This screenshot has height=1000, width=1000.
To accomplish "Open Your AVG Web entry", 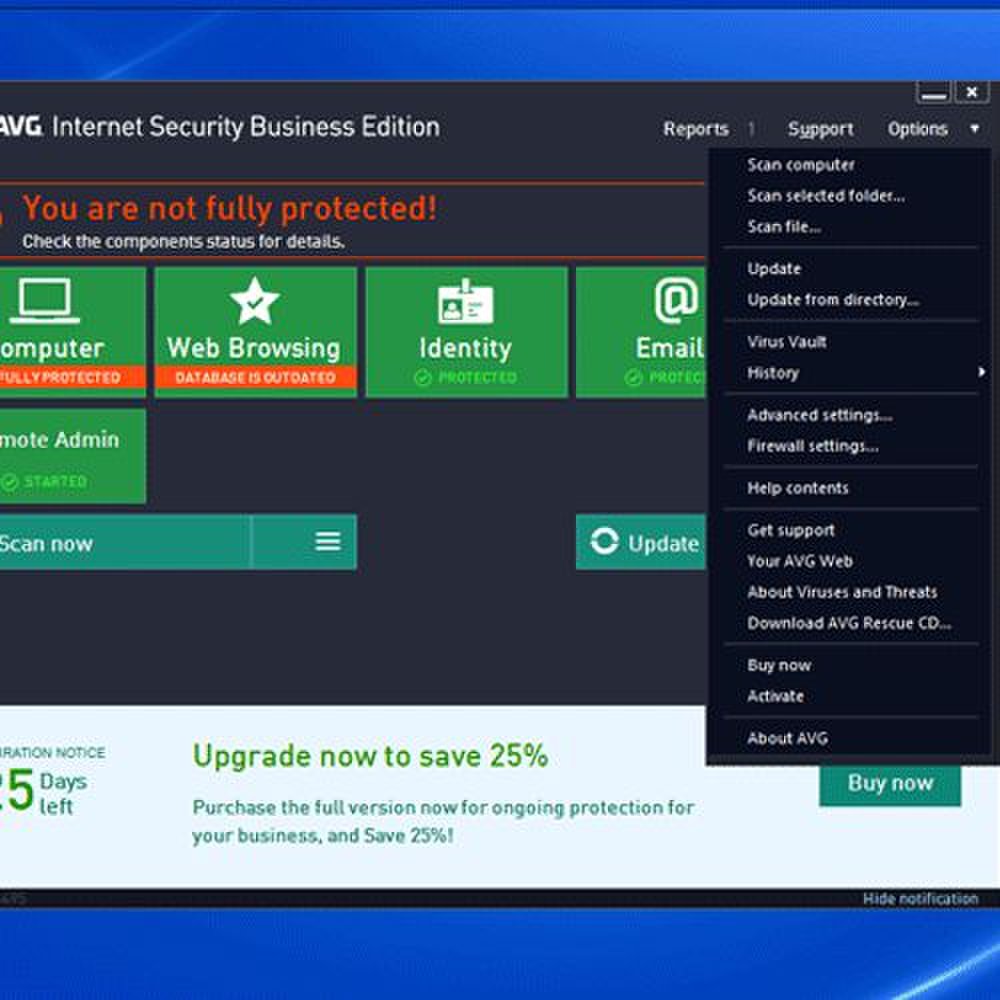I will [800, 561].
